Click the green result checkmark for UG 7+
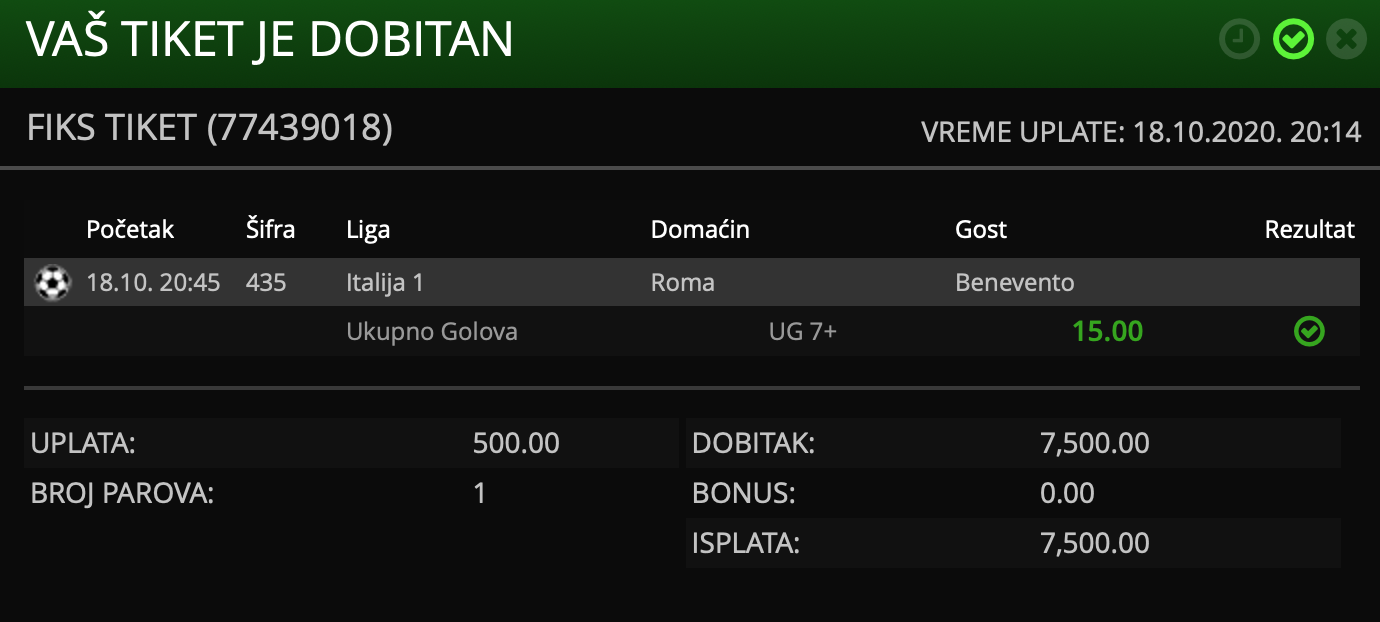The height and width of the screenshot is (622, 1380). (x=1309, y=331)
